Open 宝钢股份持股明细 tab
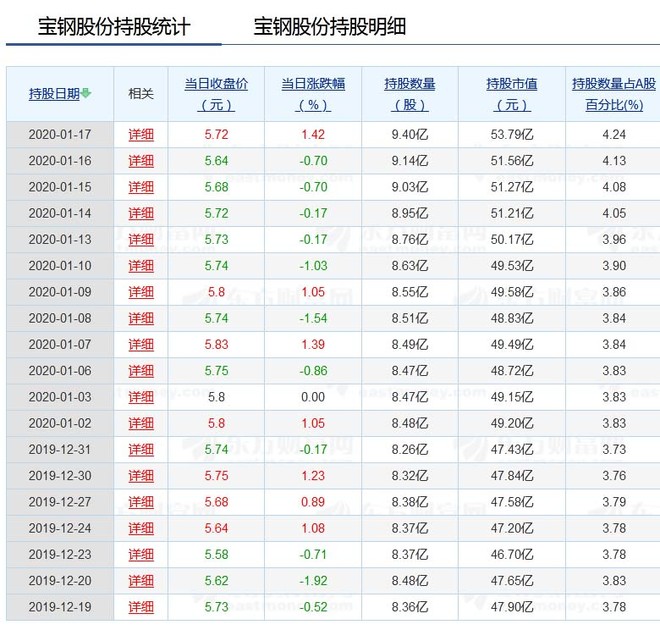The height and width of the screenshot is (630, 660). (x=330, y=27)
